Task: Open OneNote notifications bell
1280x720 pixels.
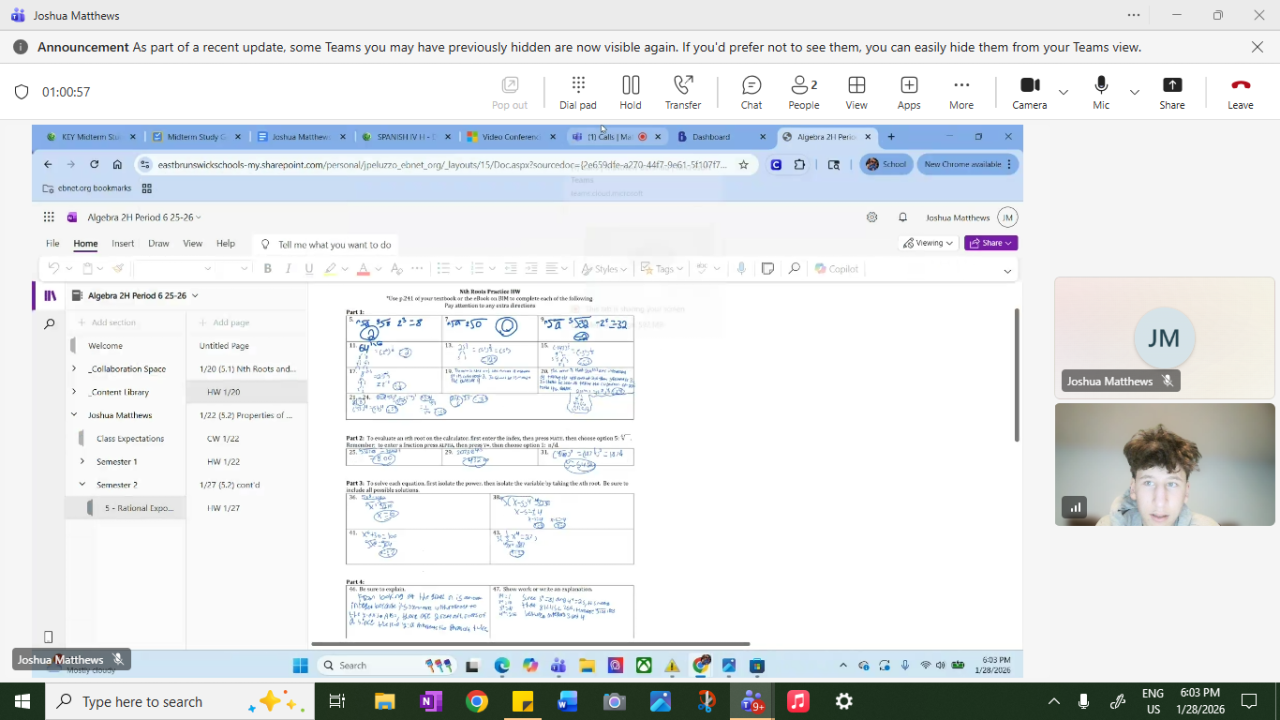Action: (x=902, y=217)
